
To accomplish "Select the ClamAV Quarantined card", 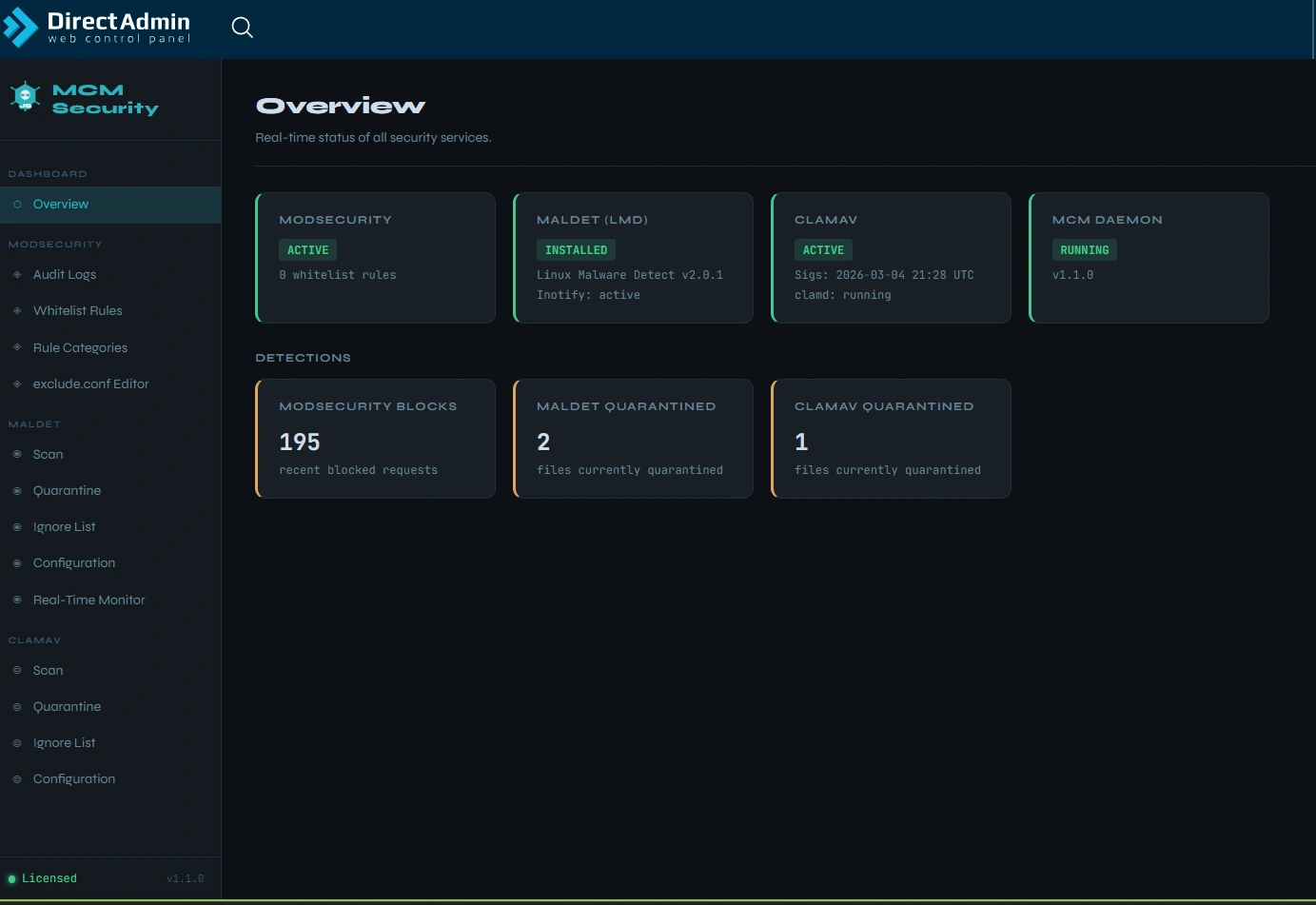I will point(892,439).
